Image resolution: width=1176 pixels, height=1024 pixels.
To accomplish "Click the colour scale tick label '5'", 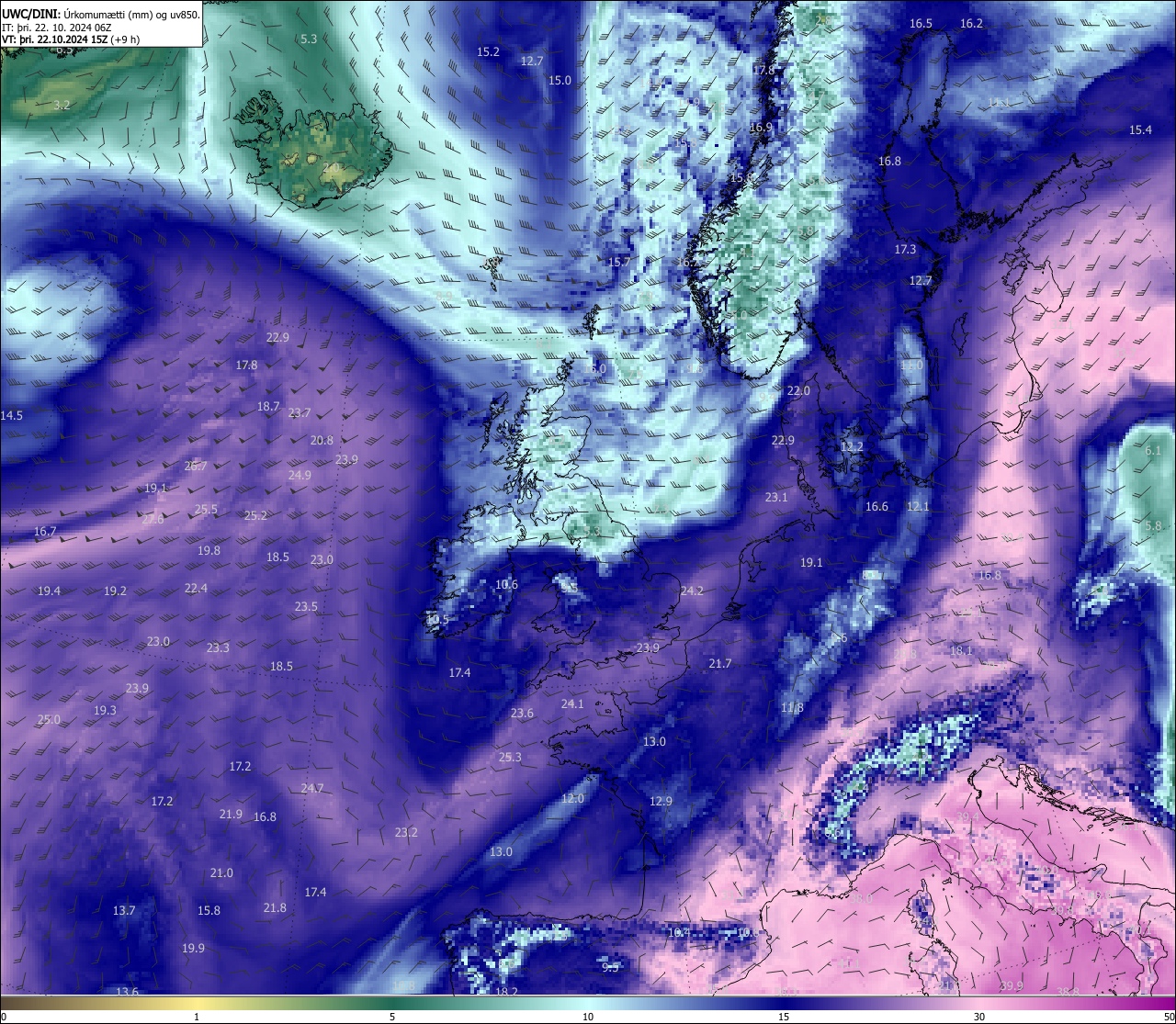I will coord(392,1017).
